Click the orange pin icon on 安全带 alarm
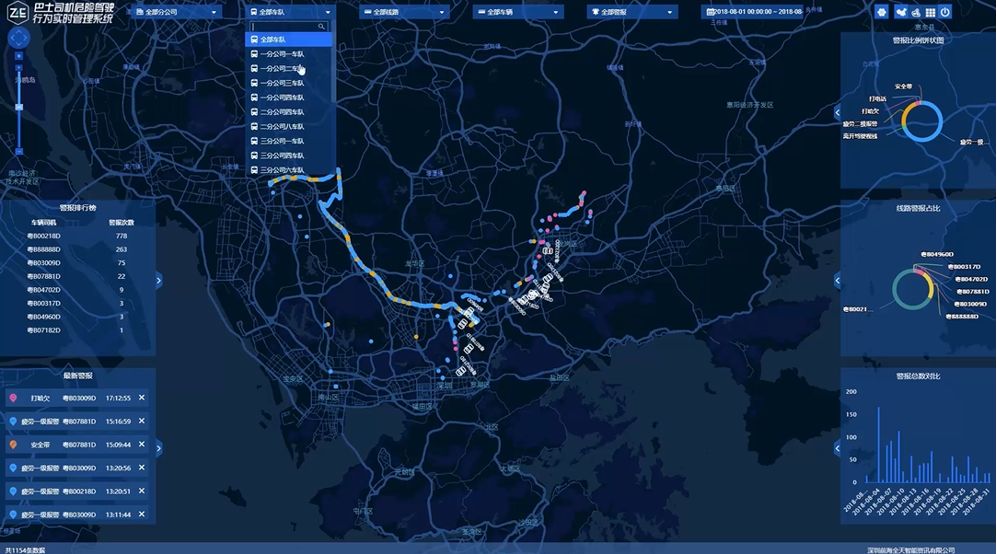This screenshot has width=997, height=554. (x=13, y=445)
